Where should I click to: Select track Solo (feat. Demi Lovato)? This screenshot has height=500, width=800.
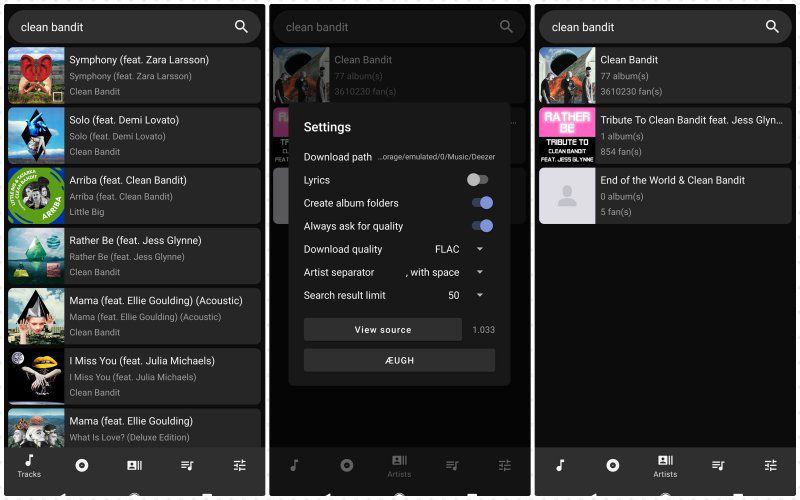click(x=134, y=136)
